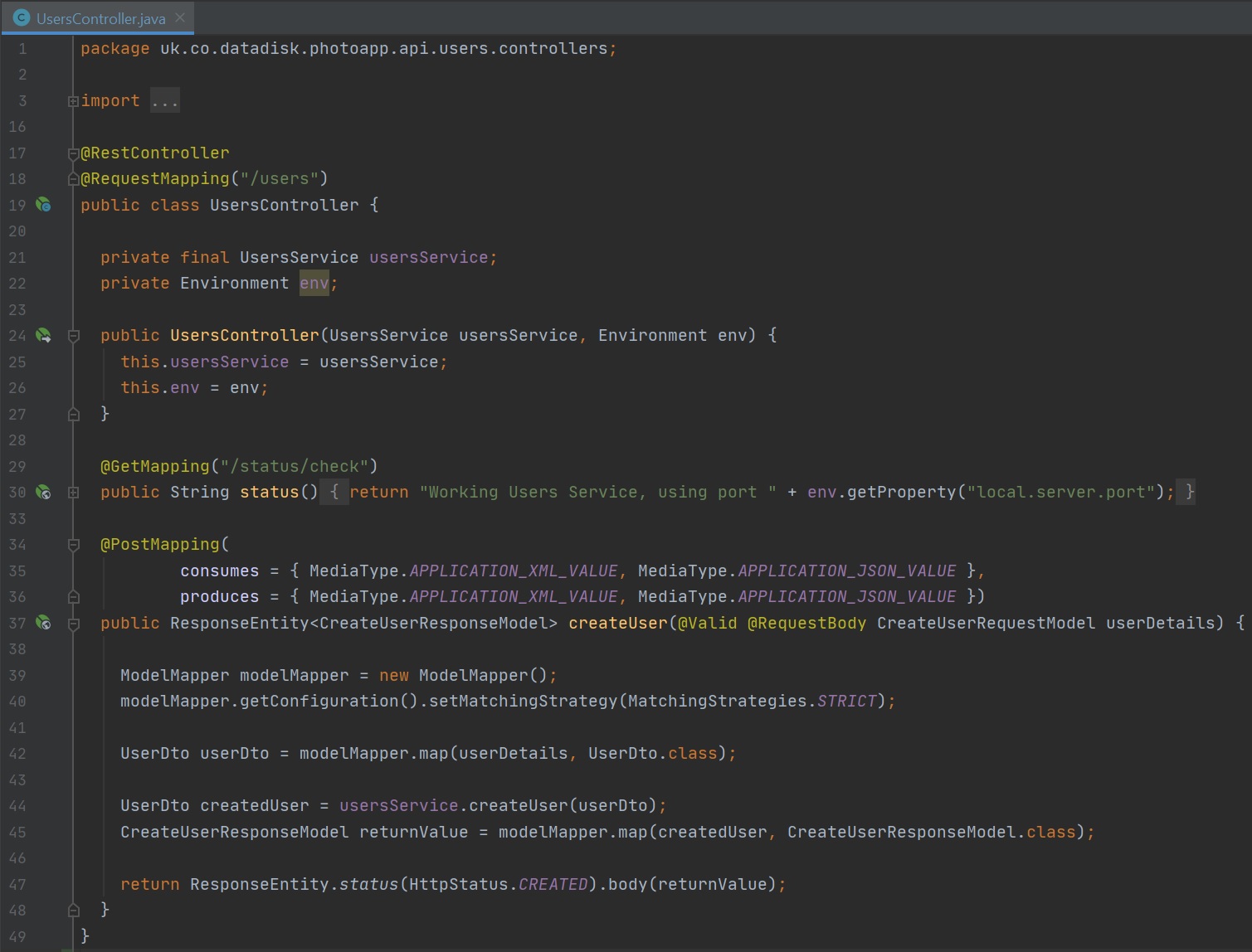This screenshot has width=1252, height=952.
Task: Click the highlighted env field in the Environment declaration
Action: pos(314,284)
